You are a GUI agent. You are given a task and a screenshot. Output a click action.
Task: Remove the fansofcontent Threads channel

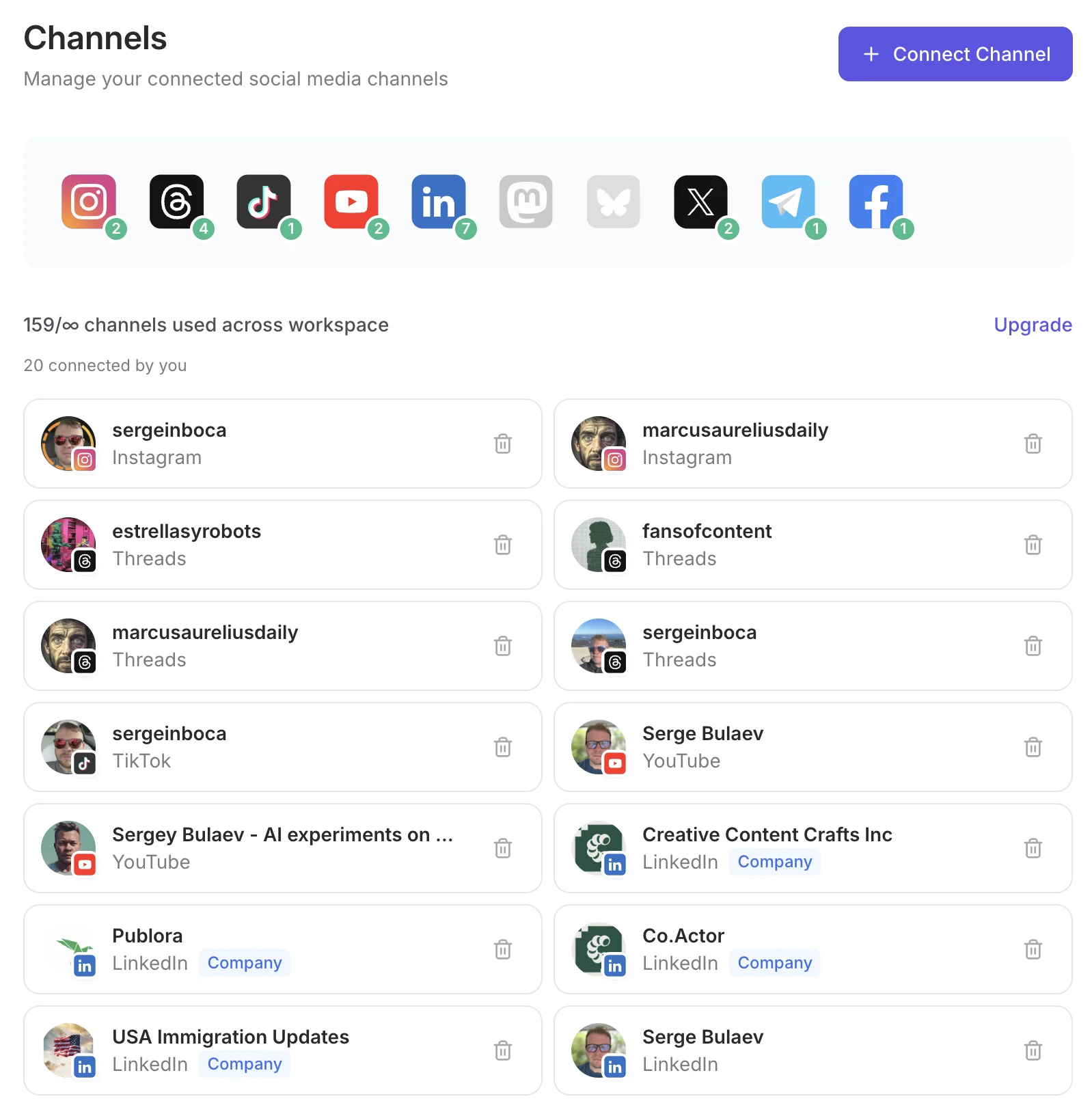pyautogui.click(x=1033, y=545)
